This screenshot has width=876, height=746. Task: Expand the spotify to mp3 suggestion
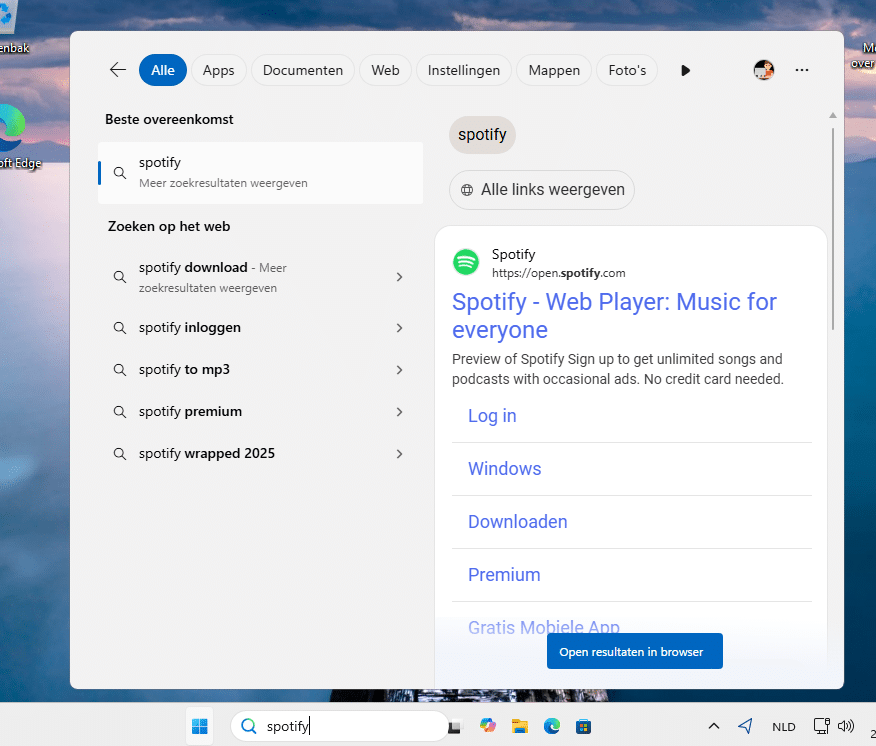coord(399,369)
